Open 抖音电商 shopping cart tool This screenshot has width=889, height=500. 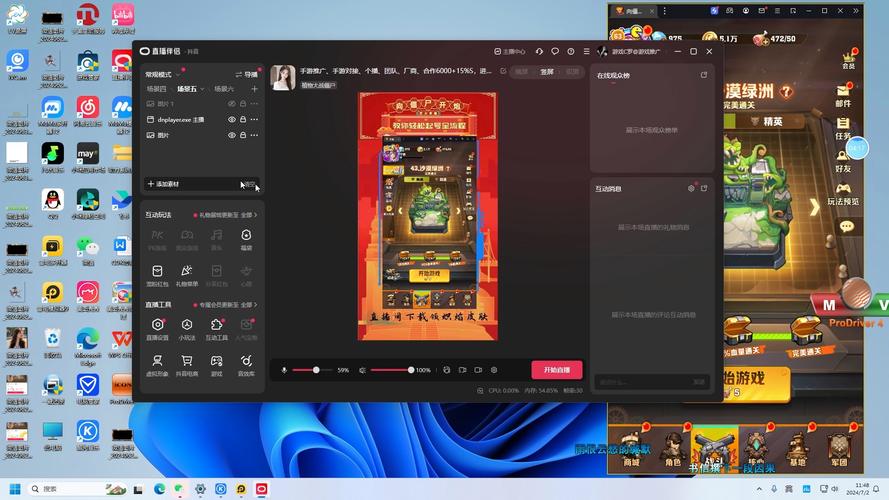click(x=187, y=362)
